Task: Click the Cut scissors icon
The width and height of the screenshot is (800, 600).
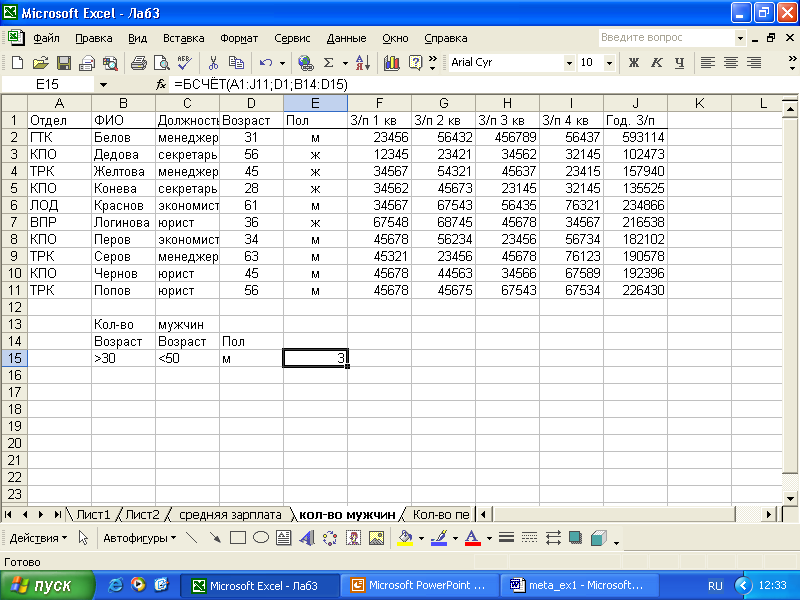Action: tap(213, 63)
